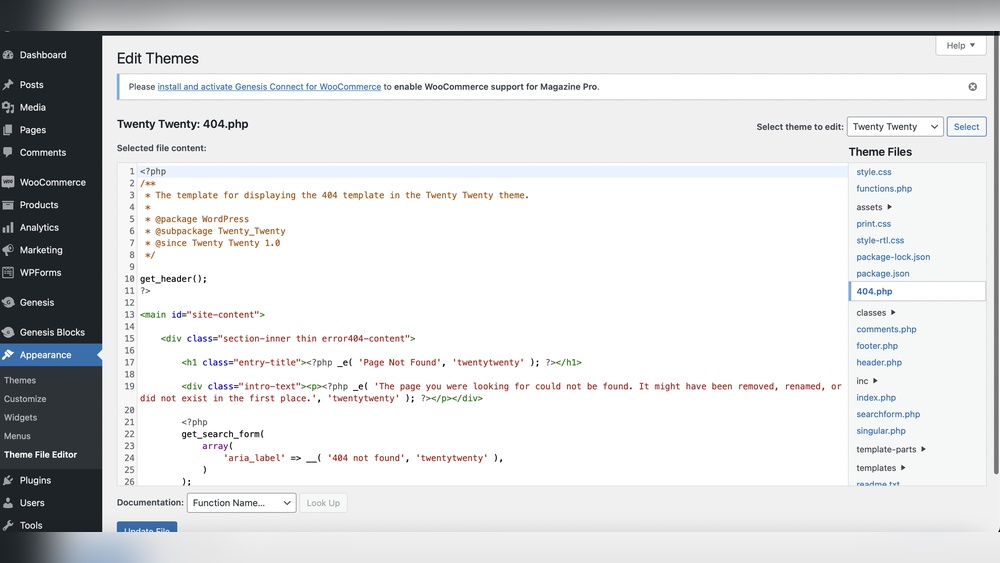This screenshot has width=1000, height=563.
Task: Click the Analytics bar chart icon
Action: coord(8,228)
